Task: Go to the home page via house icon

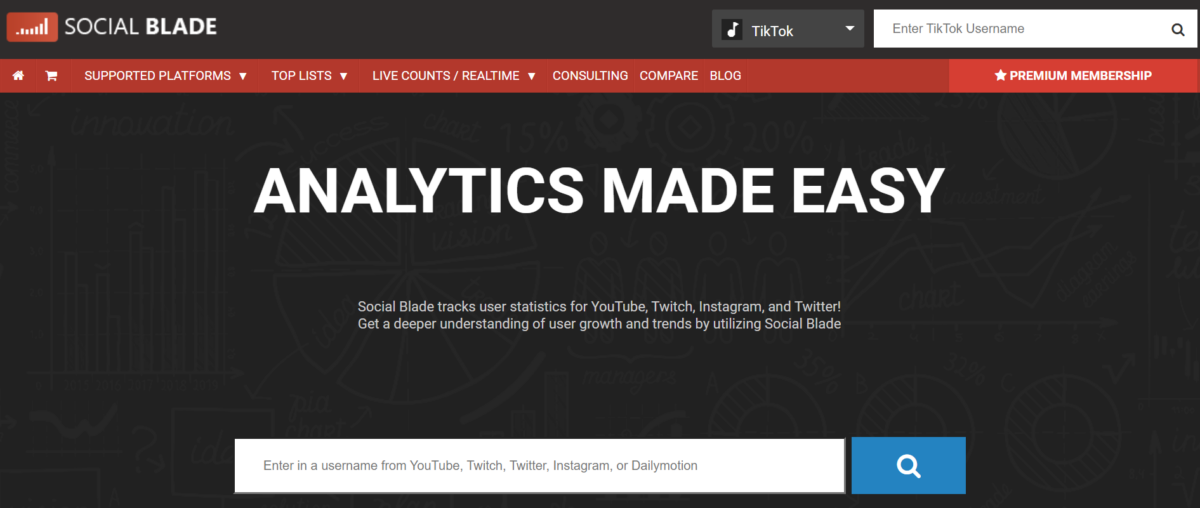Action: click(x=18, y=76)
